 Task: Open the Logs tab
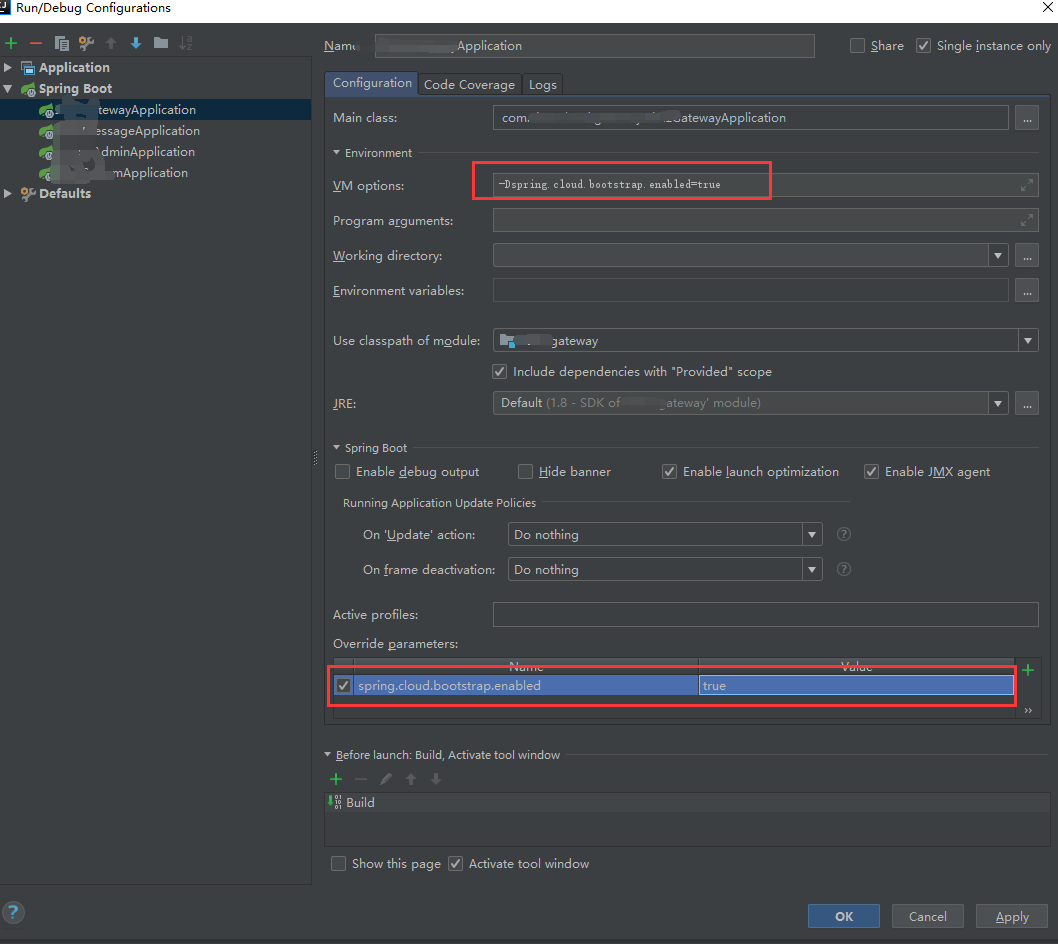[542, 84]
